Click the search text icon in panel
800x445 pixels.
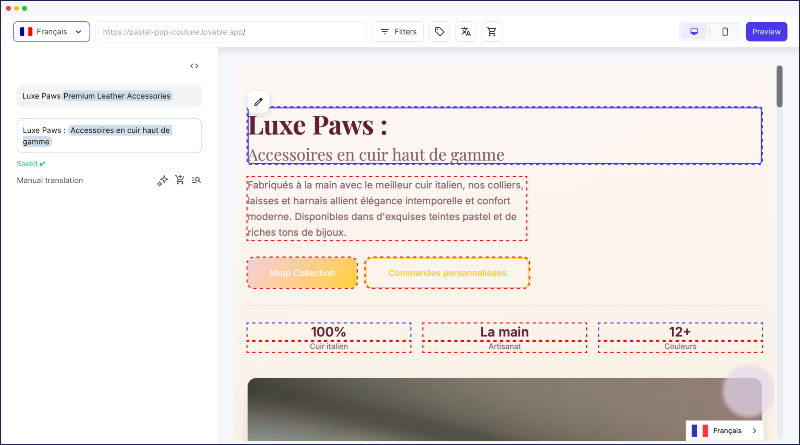(x=196, y=180)
